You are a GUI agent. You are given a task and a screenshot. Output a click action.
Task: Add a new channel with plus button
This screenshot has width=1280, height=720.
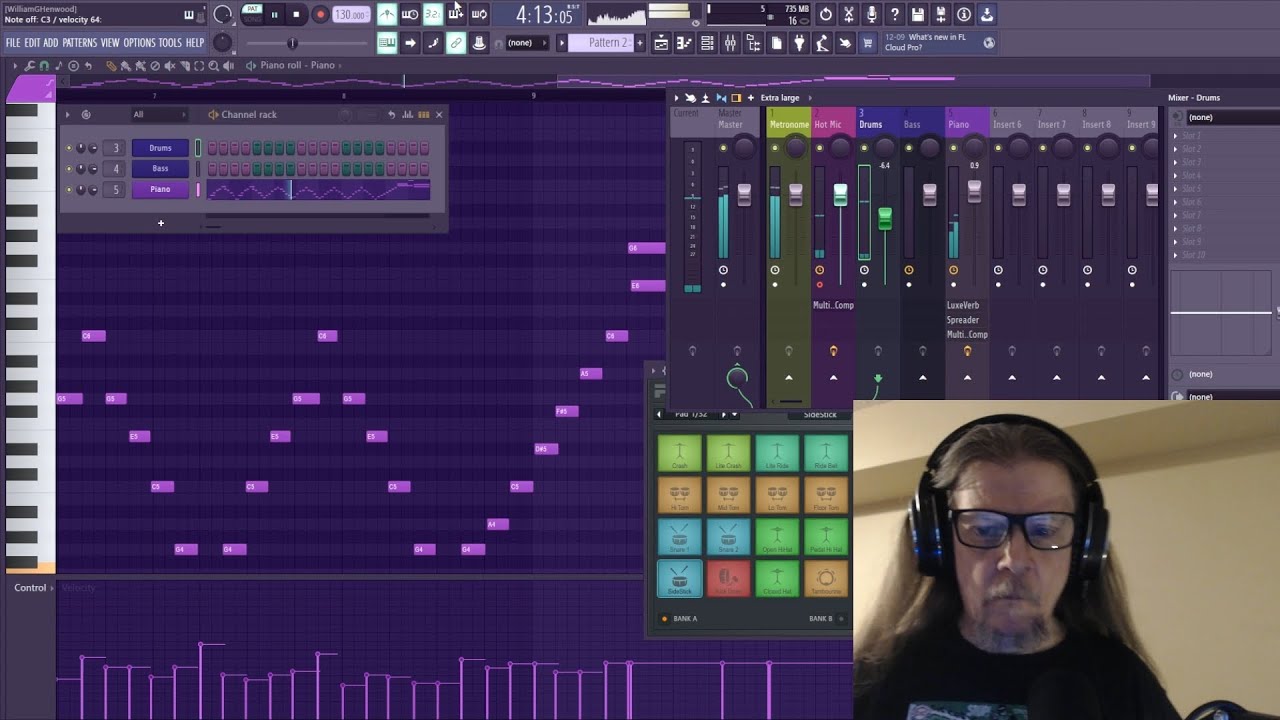point(160,223)
